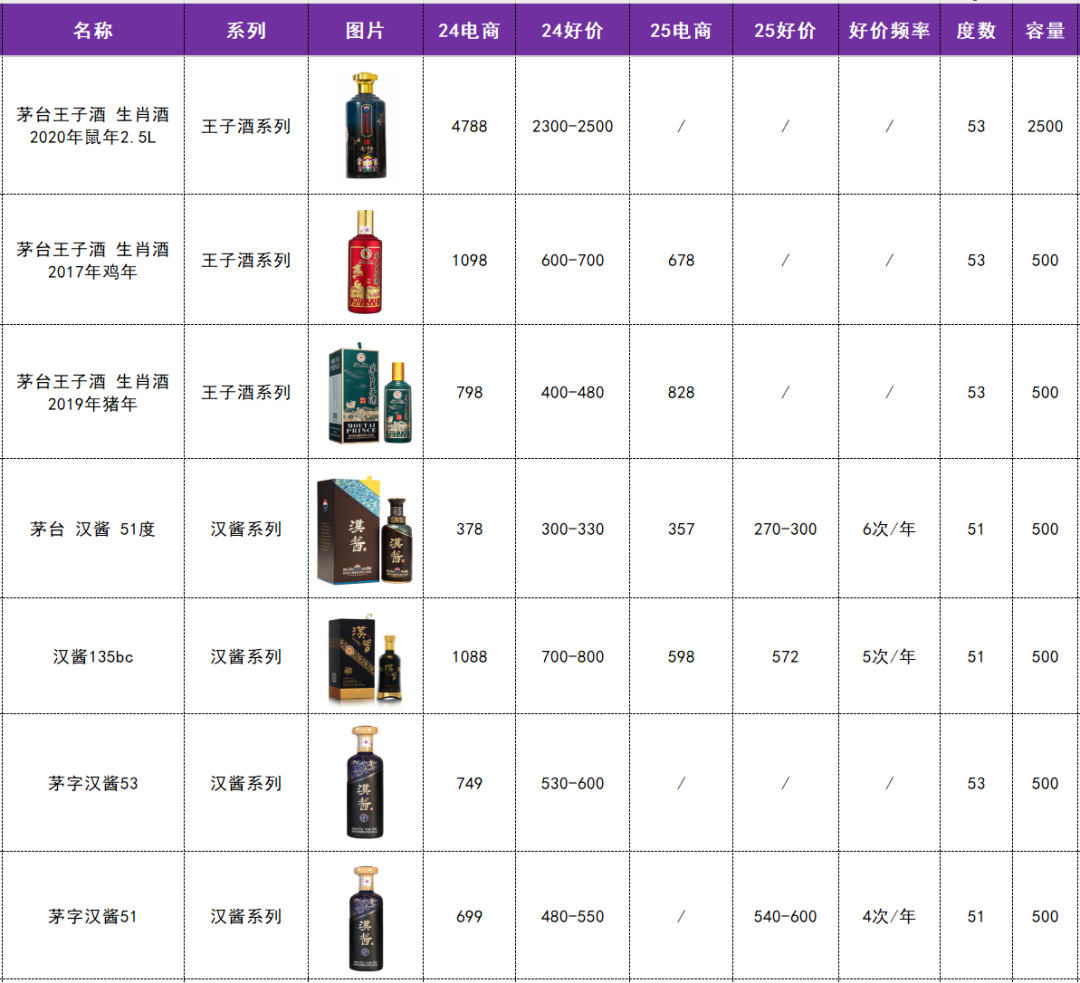This screenshot has height=983, width=1080.
Task: Select the frequency cell 5次/年
Action: (x=889, y=656)
